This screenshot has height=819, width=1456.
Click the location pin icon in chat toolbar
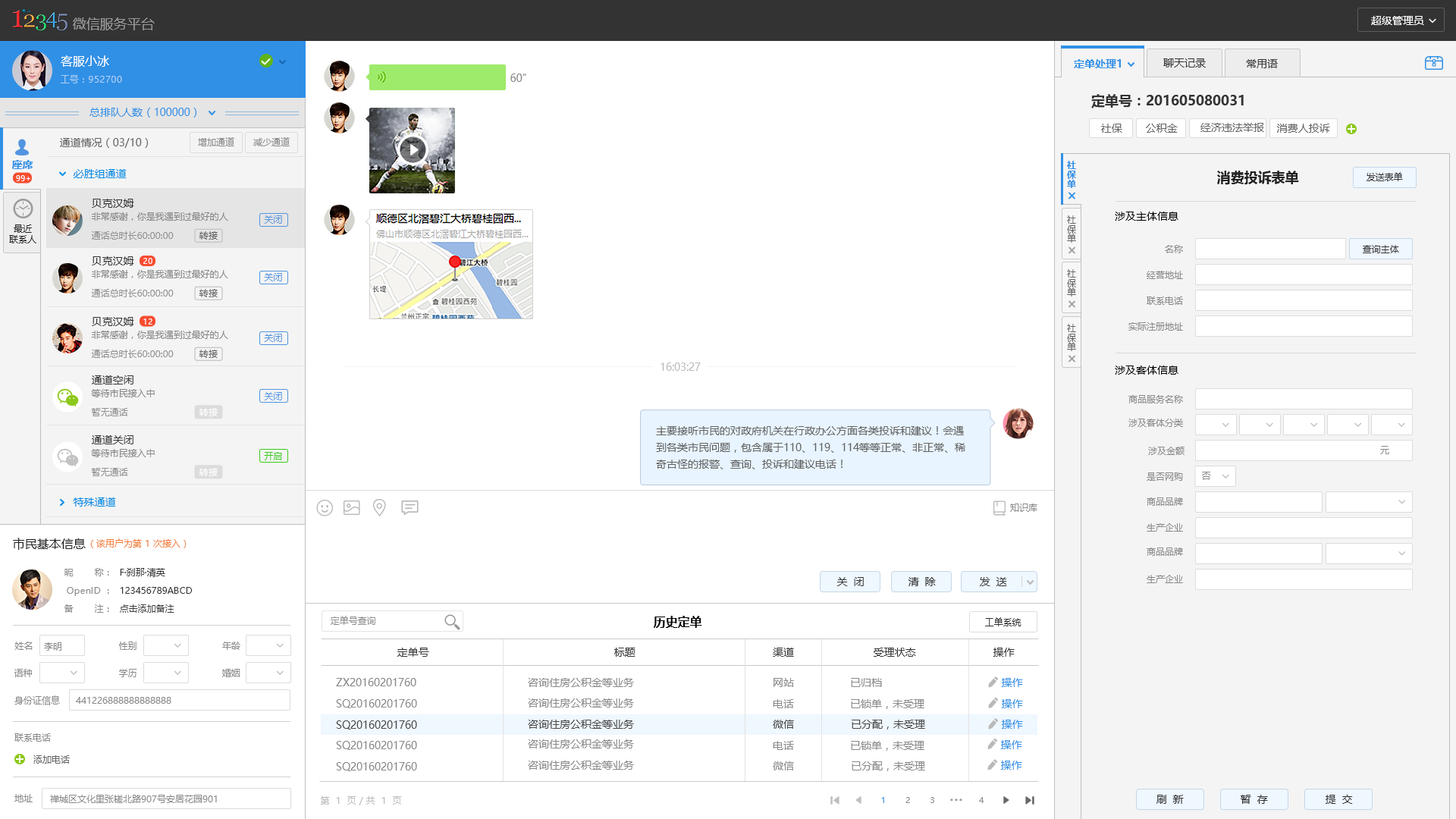click(379, 508)
